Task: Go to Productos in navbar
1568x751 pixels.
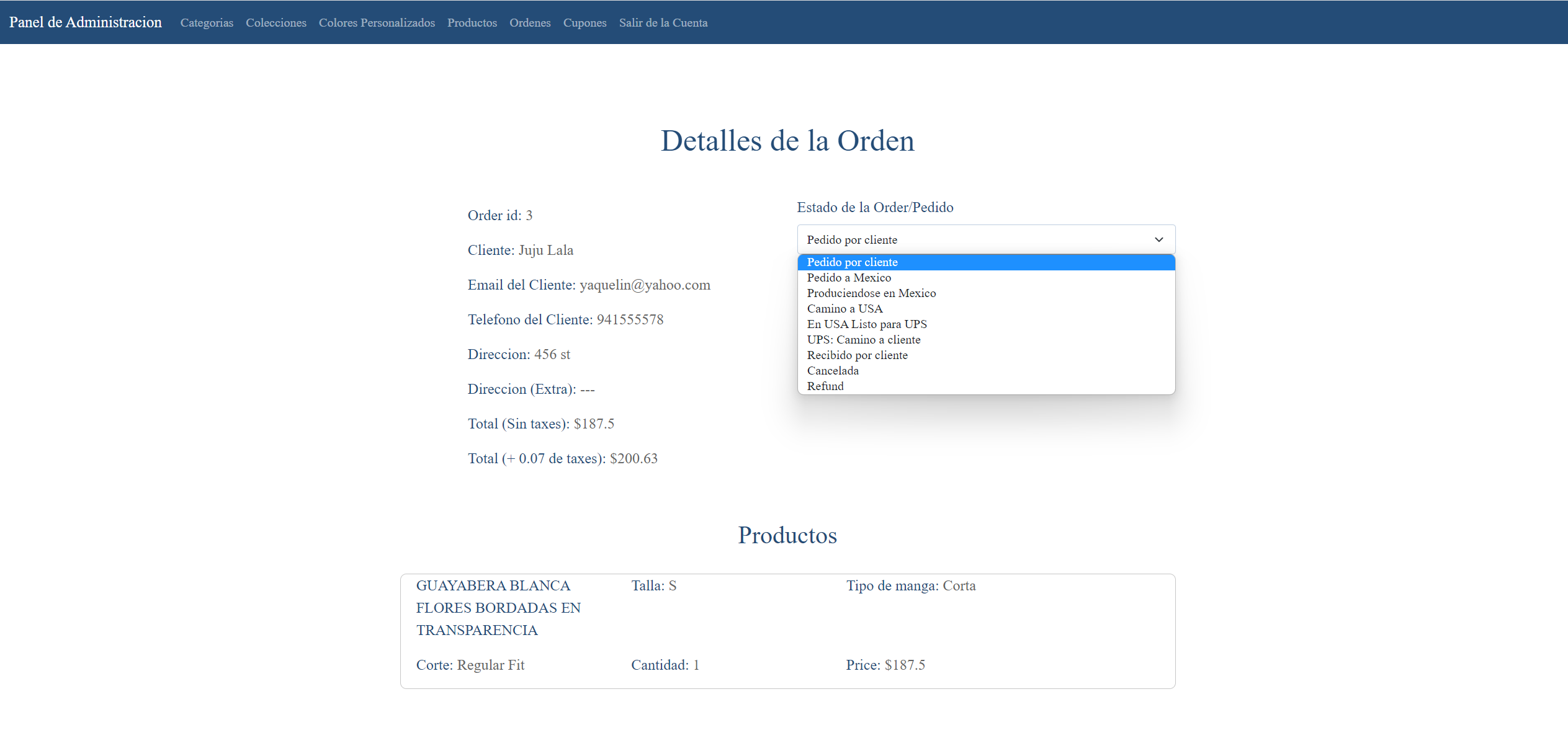Action: [x=472, y=23]
